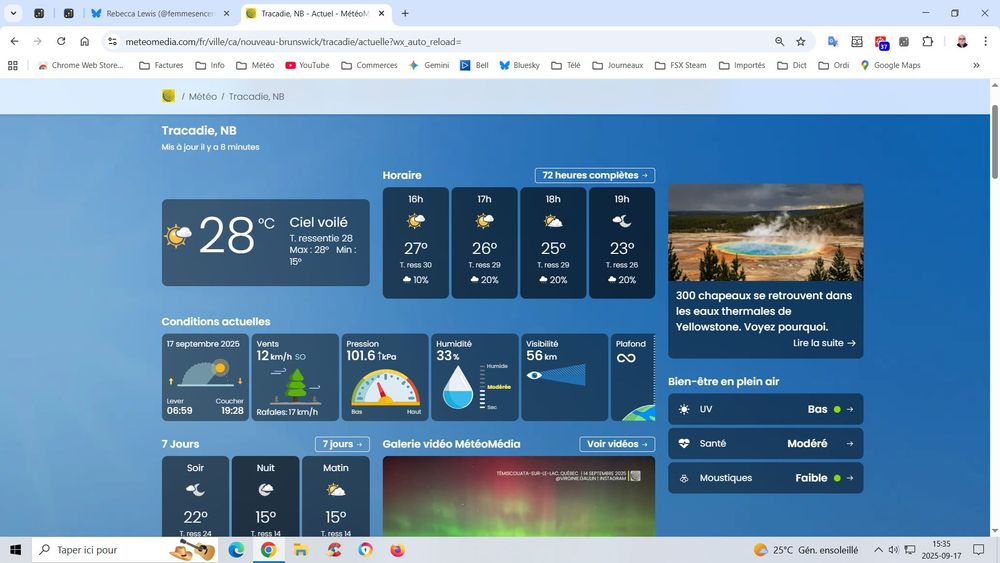Image resolution: width=1000 pixels, height=563 pixels.
Task: Open the YouTube bookmark
Action: click(x=307, y=65)
